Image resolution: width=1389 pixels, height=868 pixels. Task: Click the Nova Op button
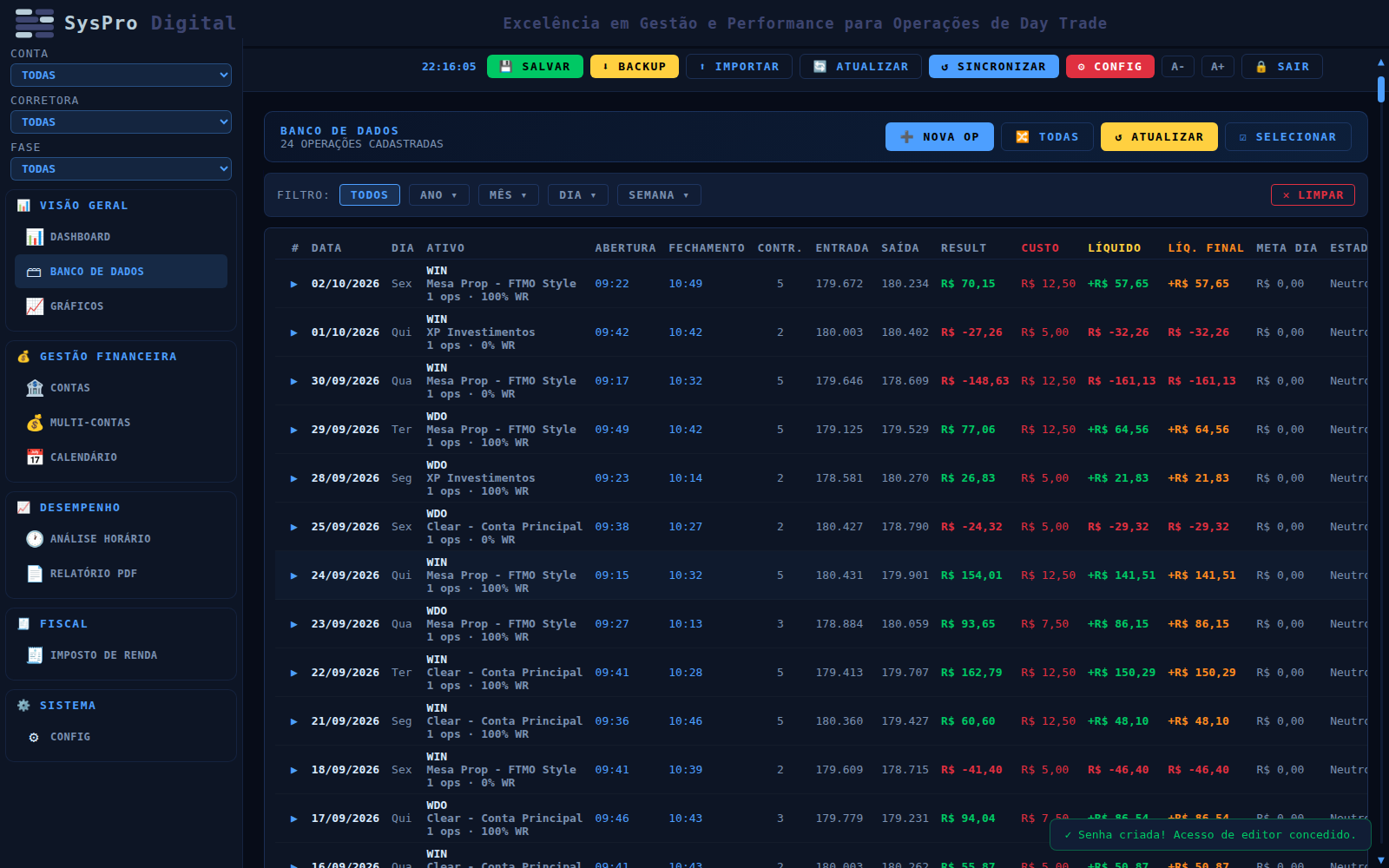click(x=939, y=137)
